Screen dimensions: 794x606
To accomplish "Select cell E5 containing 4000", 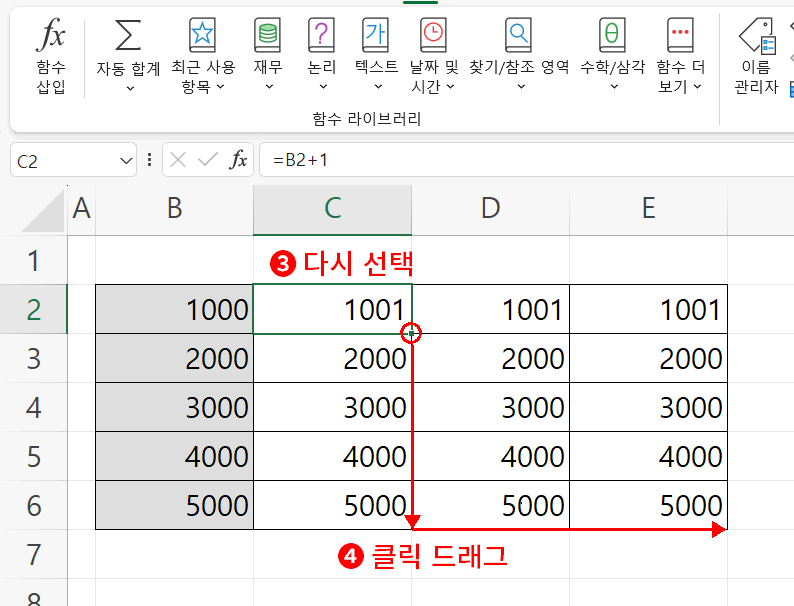I will point(648,457).
